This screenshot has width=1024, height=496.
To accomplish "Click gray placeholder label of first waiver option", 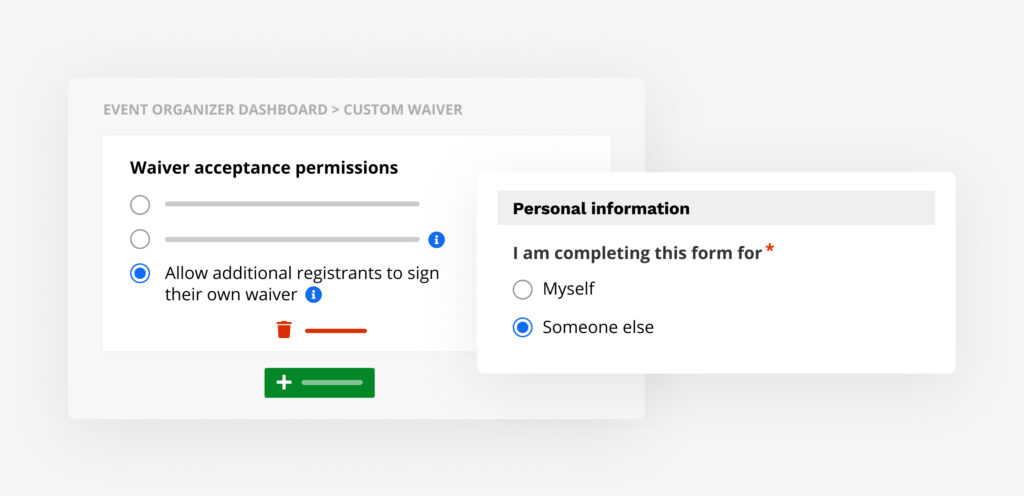I will coord(292,204).
